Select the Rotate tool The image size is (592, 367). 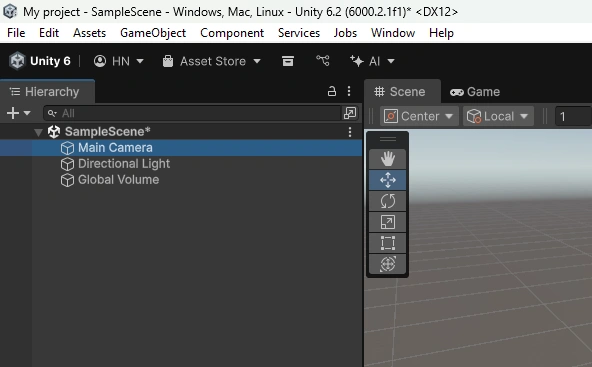click(387, 201)
